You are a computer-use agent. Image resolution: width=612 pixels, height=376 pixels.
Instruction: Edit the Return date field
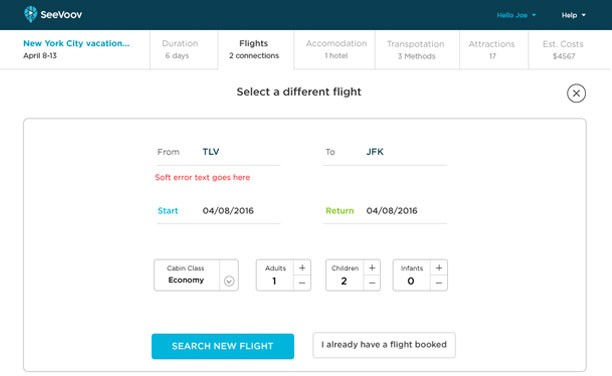click(385, 211)
